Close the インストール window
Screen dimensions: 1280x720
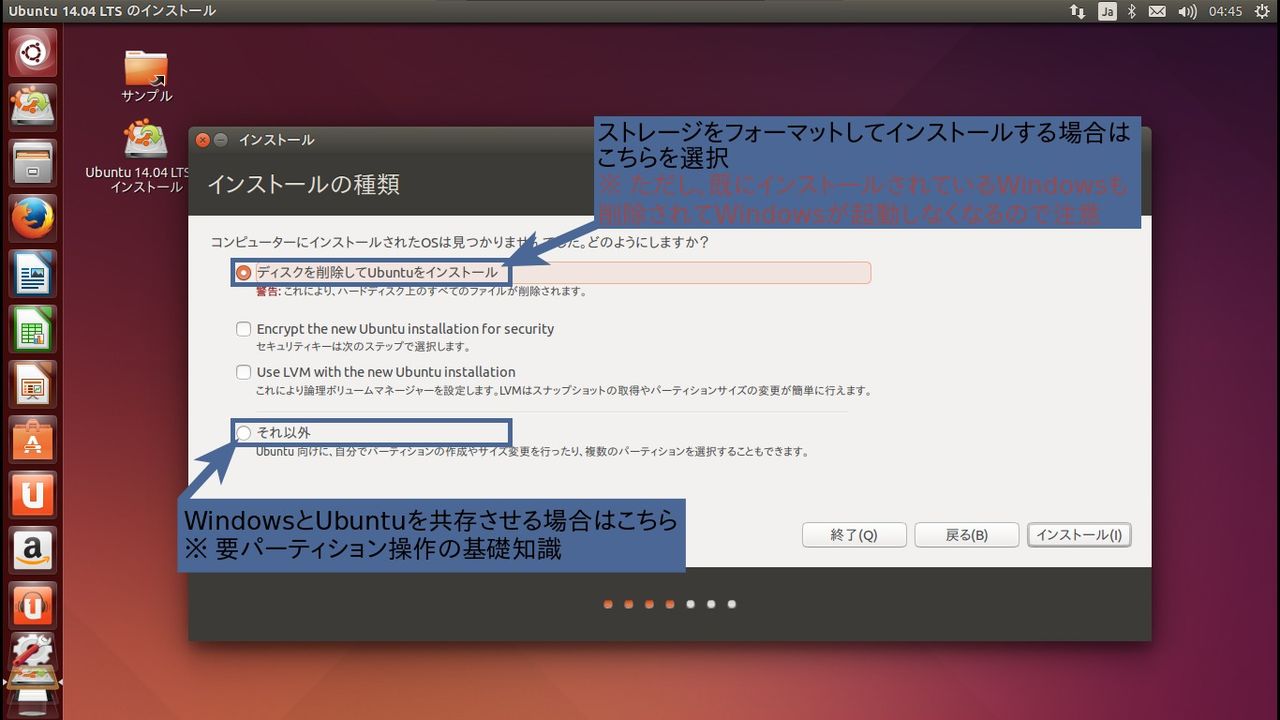point(202,140)
